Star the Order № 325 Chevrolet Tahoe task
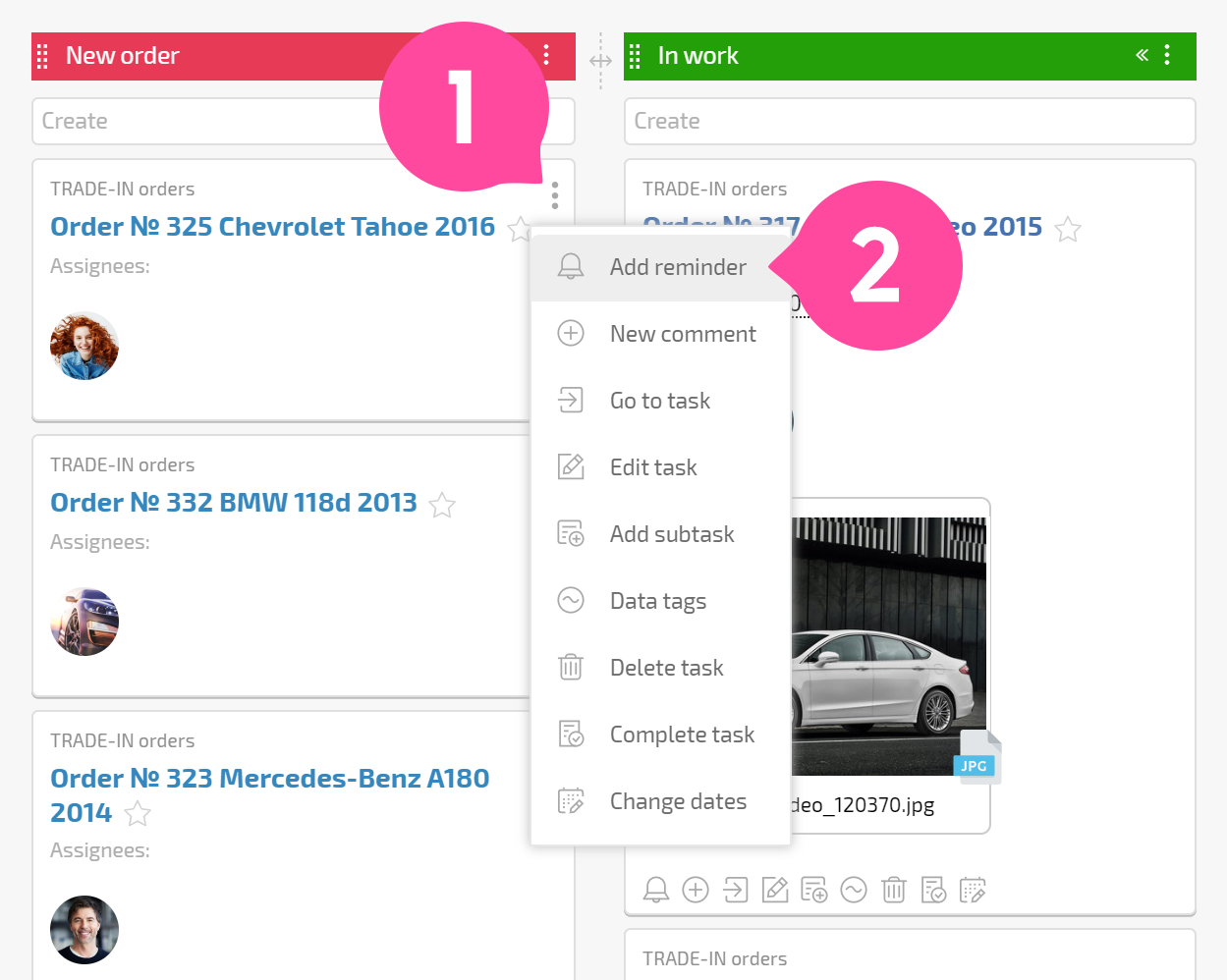1227x980 pixels. 519,229
